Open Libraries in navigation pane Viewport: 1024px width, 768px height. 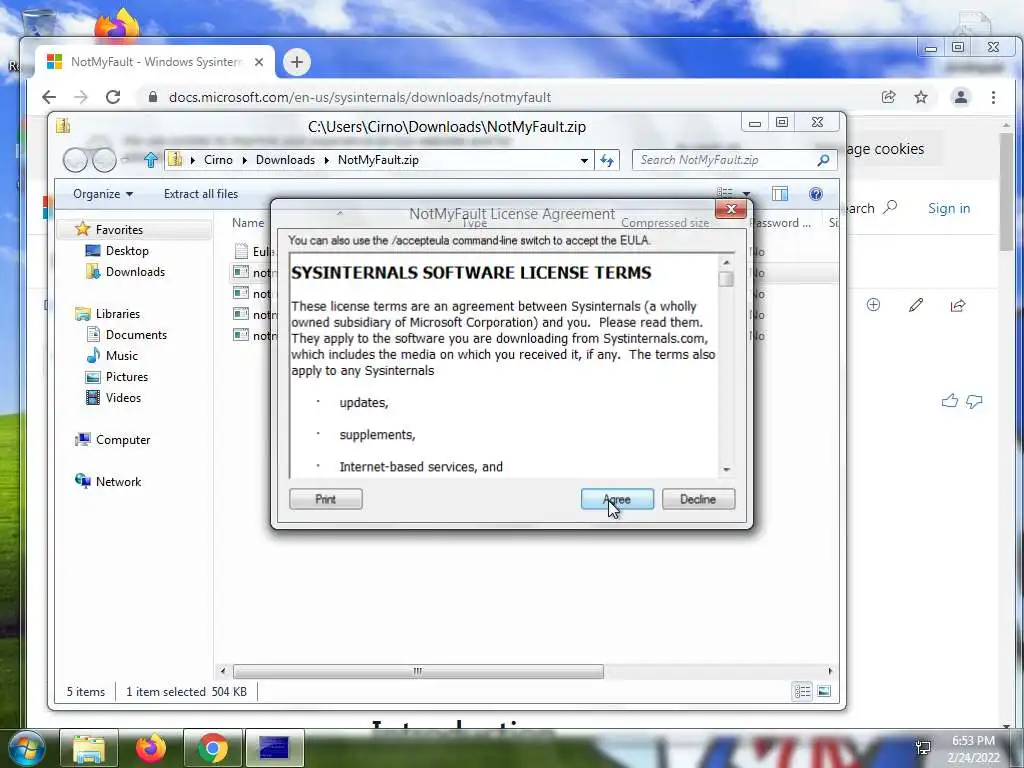coord(118,314)
